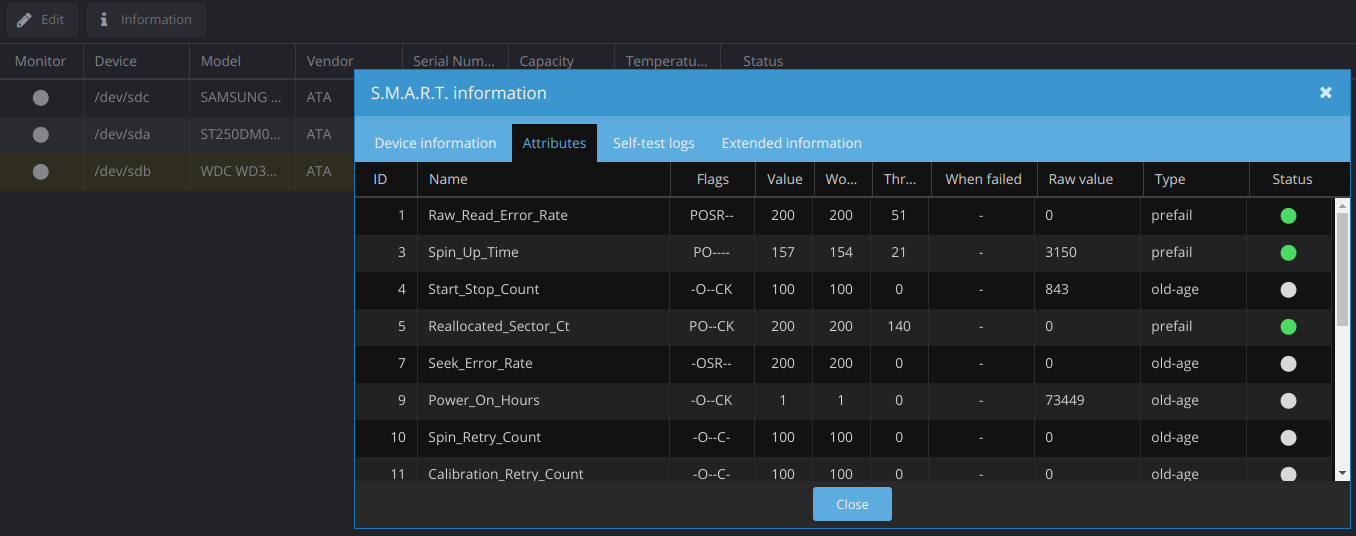
Task: Click the Reallocated_Sector_Ct attribute name
Action: [x=499, y=327]
